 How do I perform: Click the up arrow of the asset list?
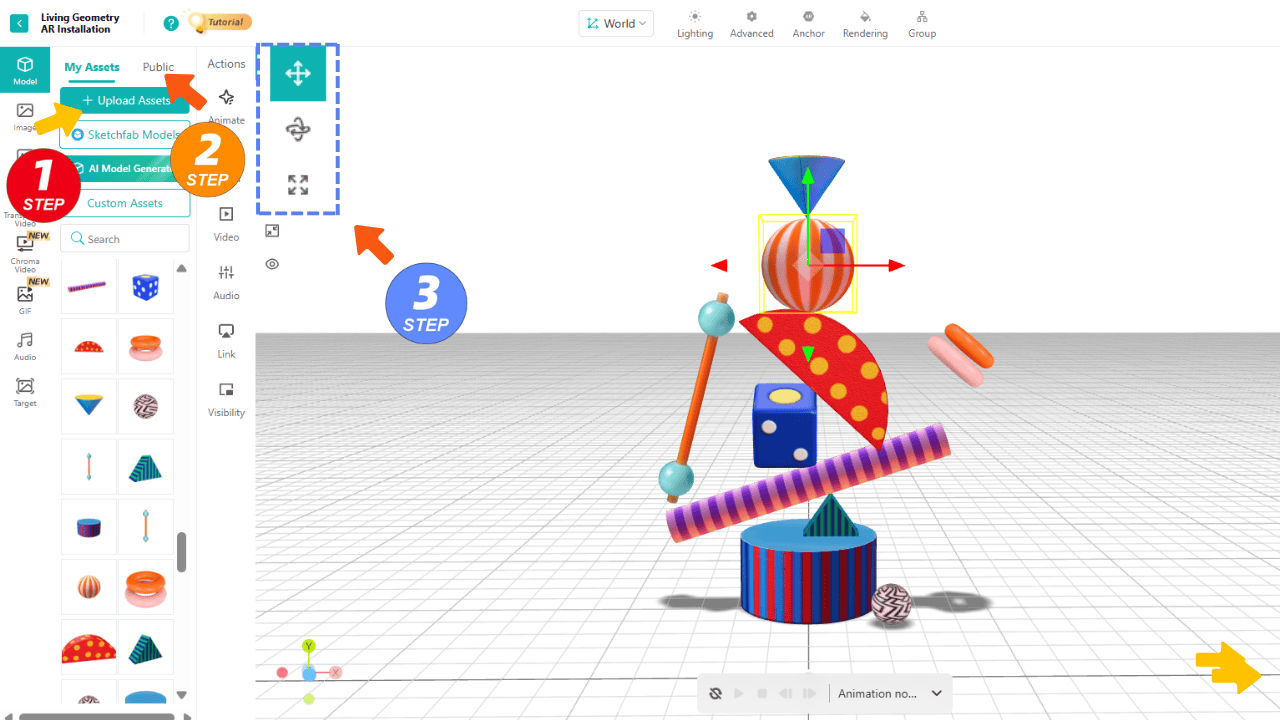pos(181,268)
